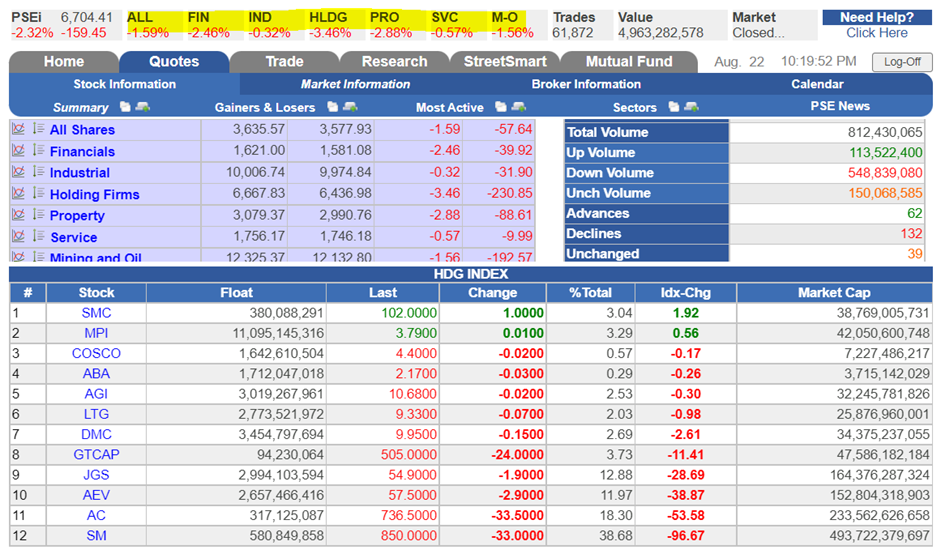
Task: Select the Market Information section
Action: point(355,84)
